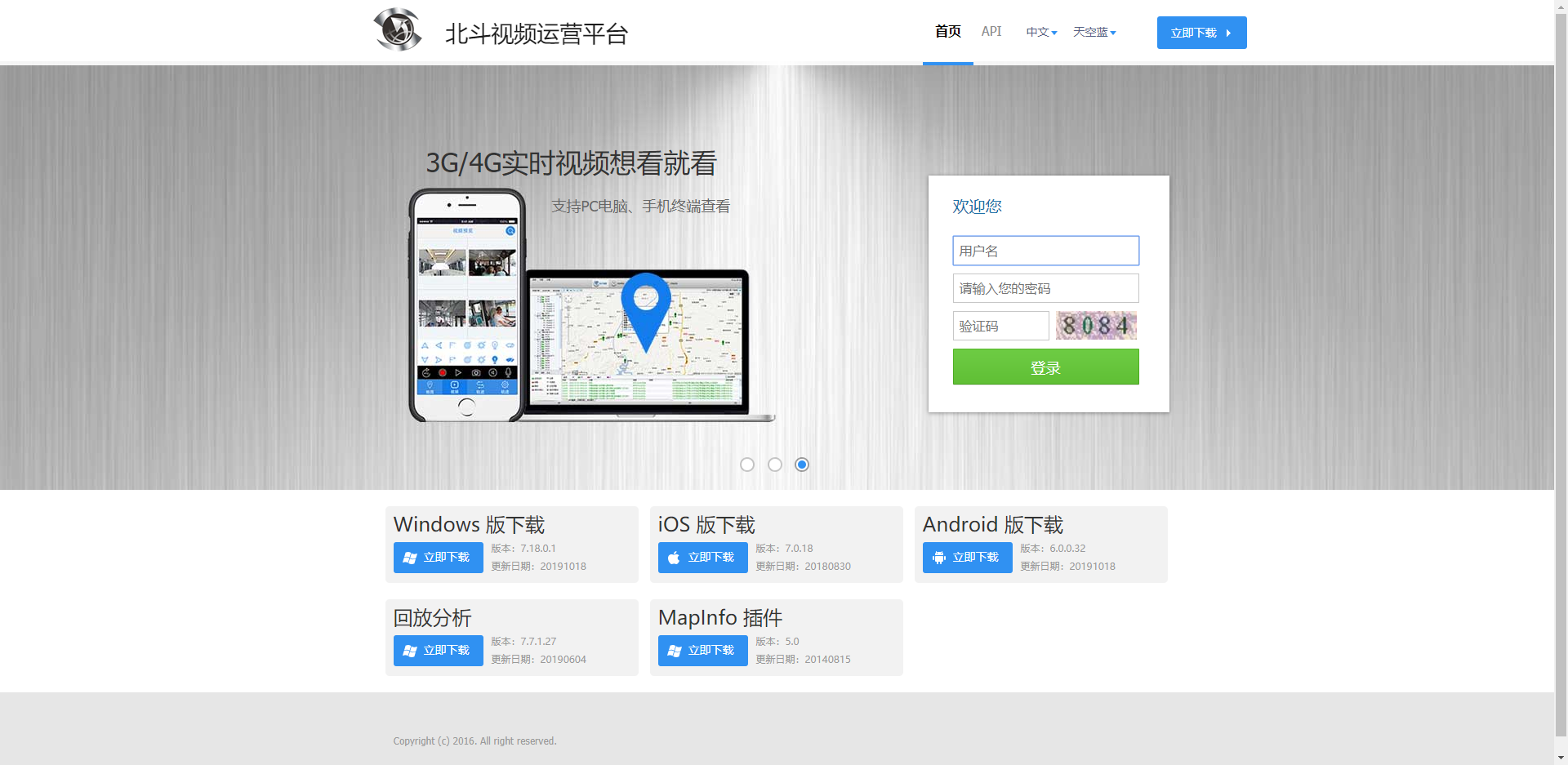
Task: Go to the 首页 tab
Action: coord(947,32)
